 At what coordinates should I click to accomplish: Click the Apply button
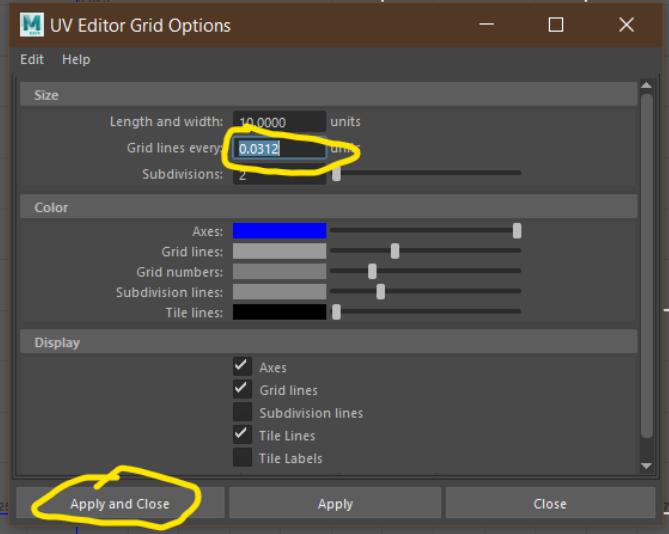pyautogui.click(x=335, y=503)
